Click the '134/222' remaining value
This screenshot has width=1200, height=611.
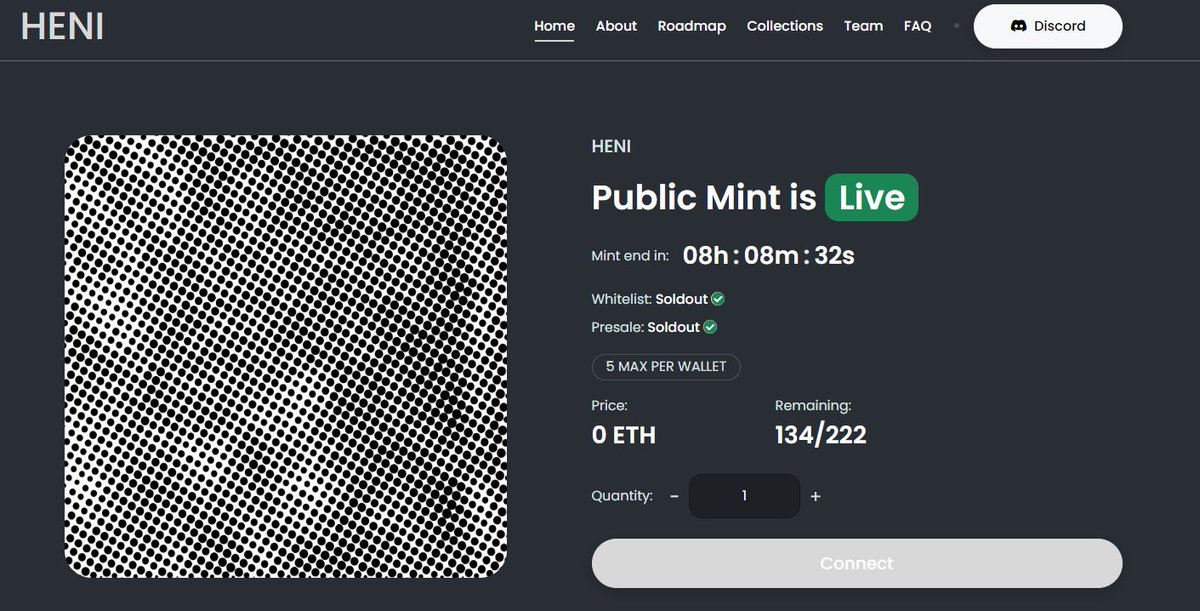(821, 435)
